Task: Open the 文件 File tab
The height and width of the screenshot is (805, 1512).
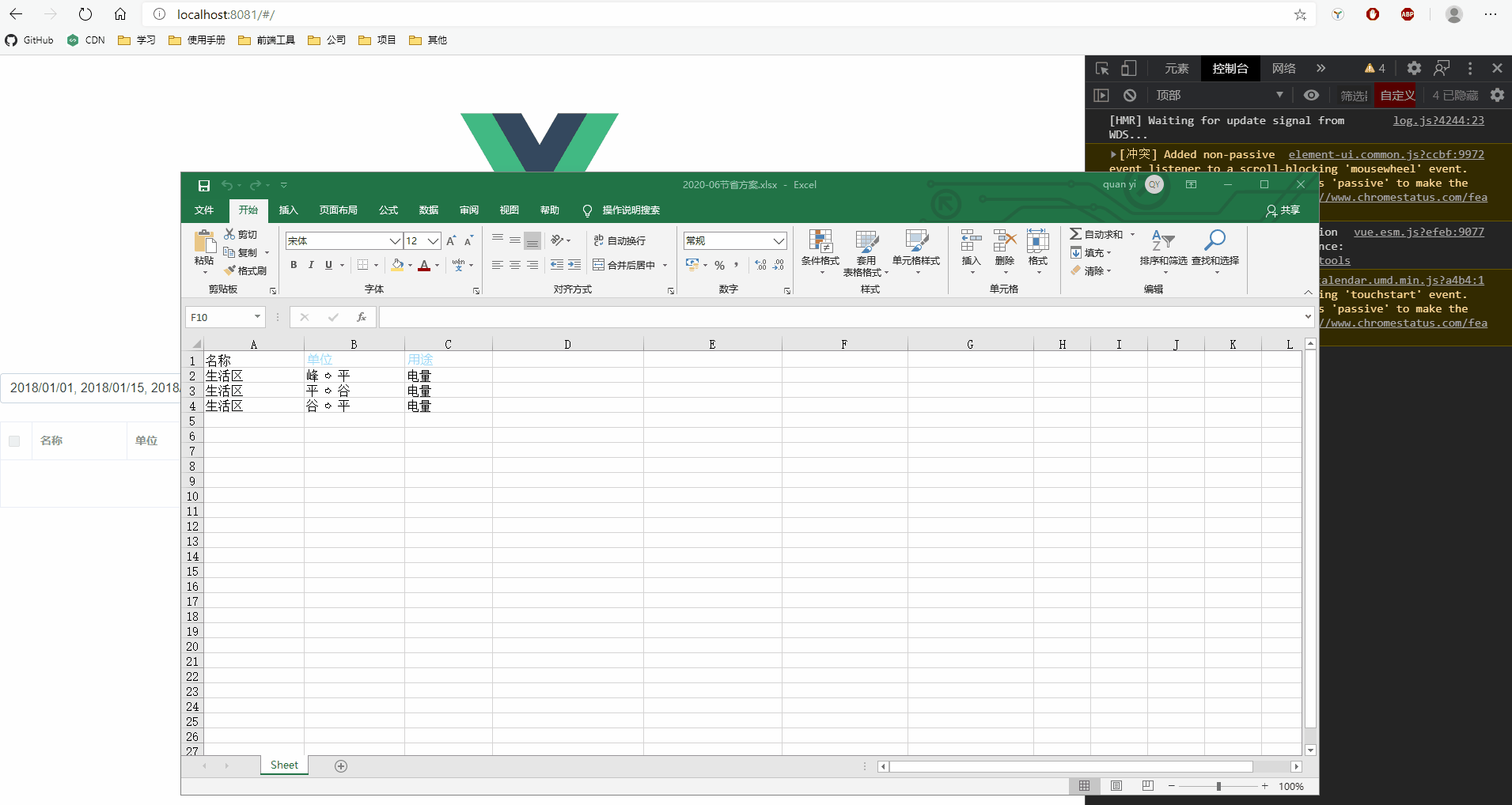Action: 204,210
